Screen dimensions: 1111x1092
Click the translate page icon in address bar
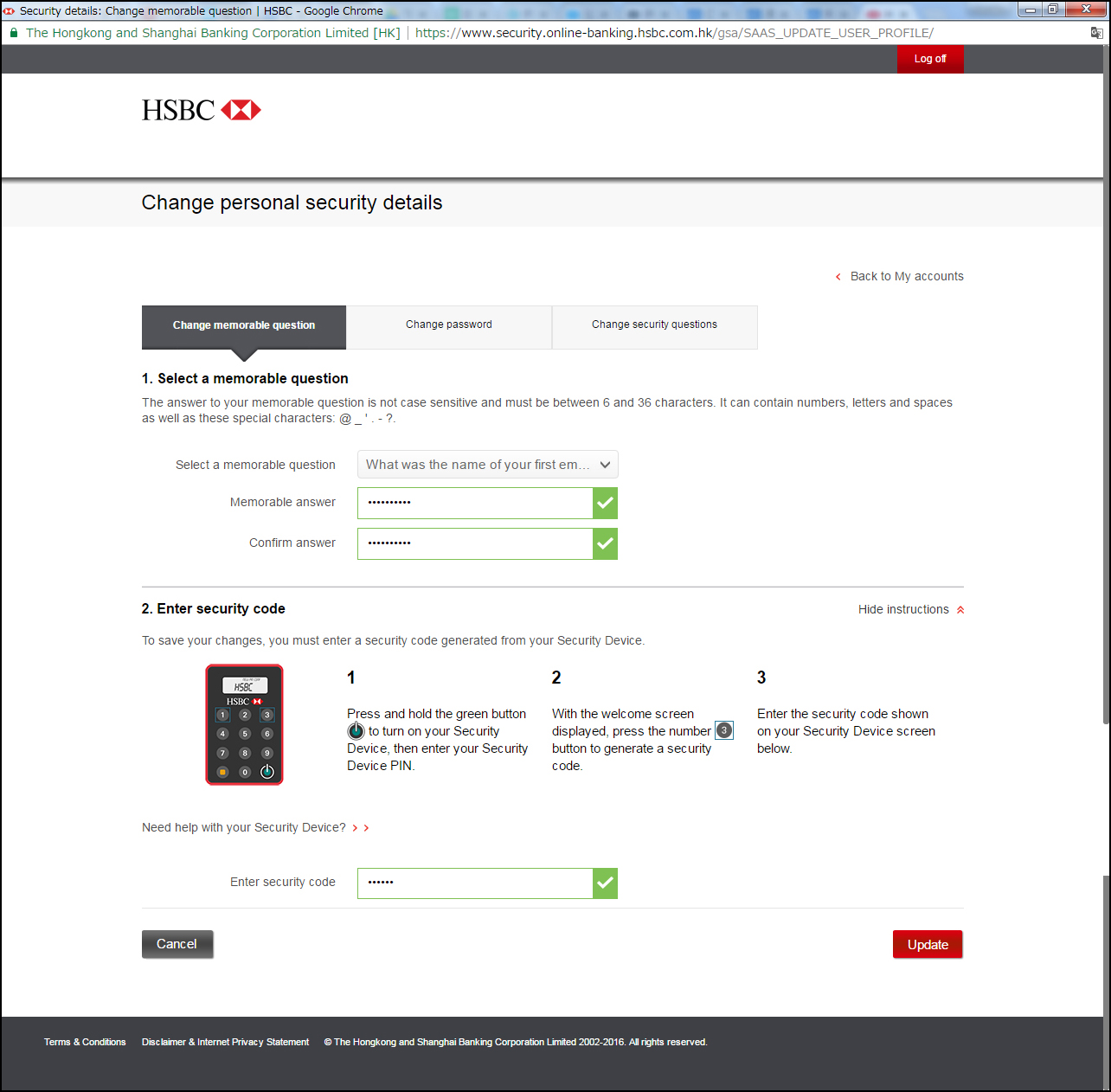tap(1096, 33)
